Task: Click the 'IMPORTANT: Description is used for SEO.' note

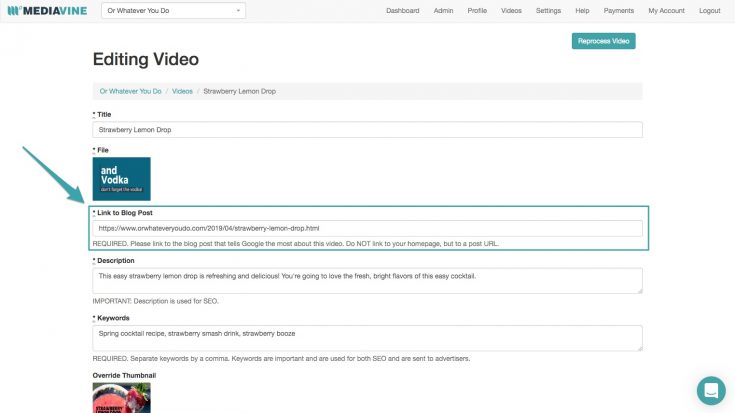Action: 155,301
